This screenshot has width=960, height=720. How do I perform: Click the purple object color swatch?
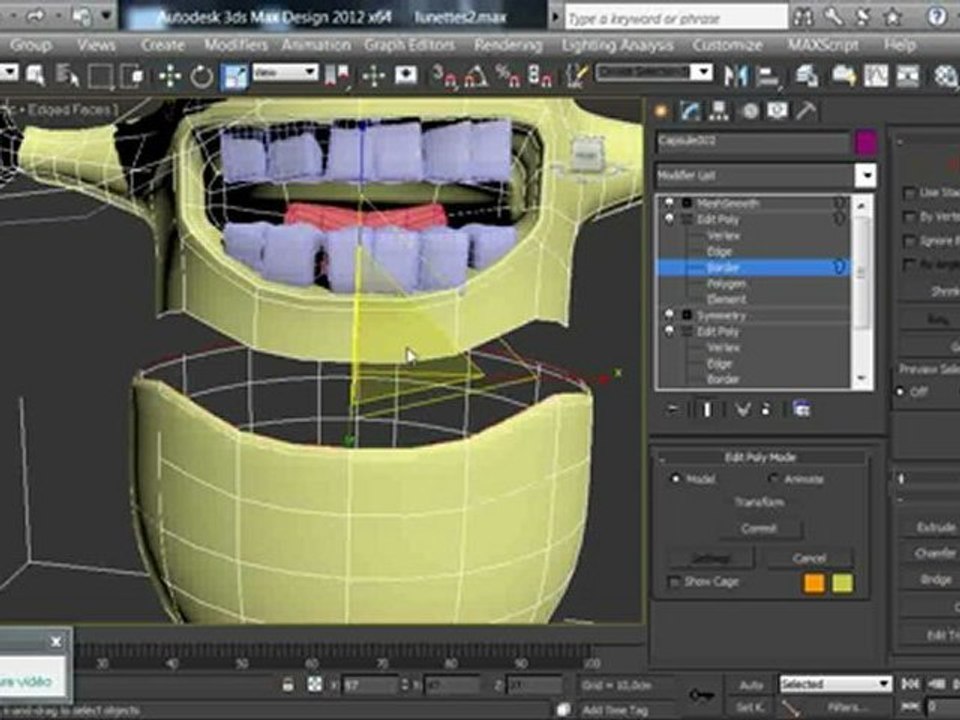click(x=865, y=143)
